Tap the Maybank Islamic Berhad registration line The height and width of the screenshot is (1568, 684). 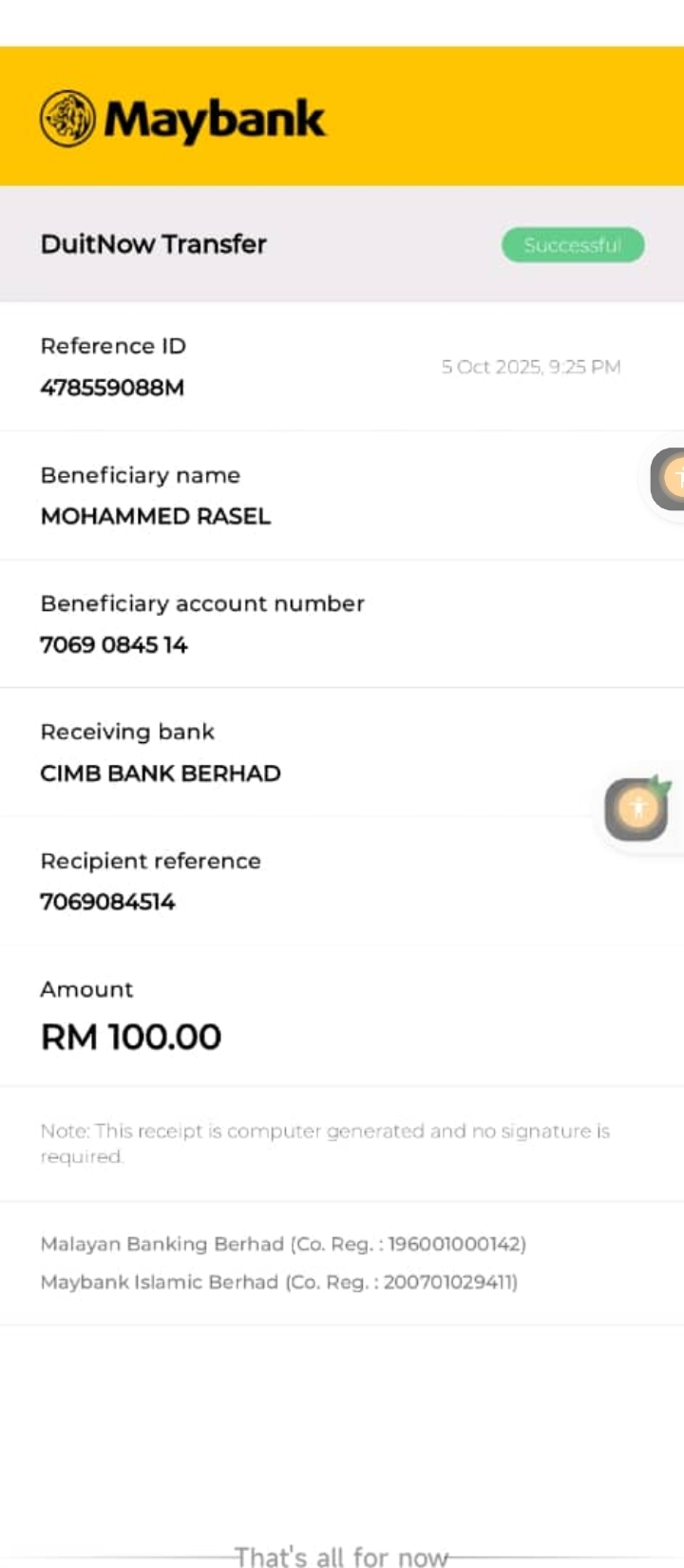tap(279, 1282)
